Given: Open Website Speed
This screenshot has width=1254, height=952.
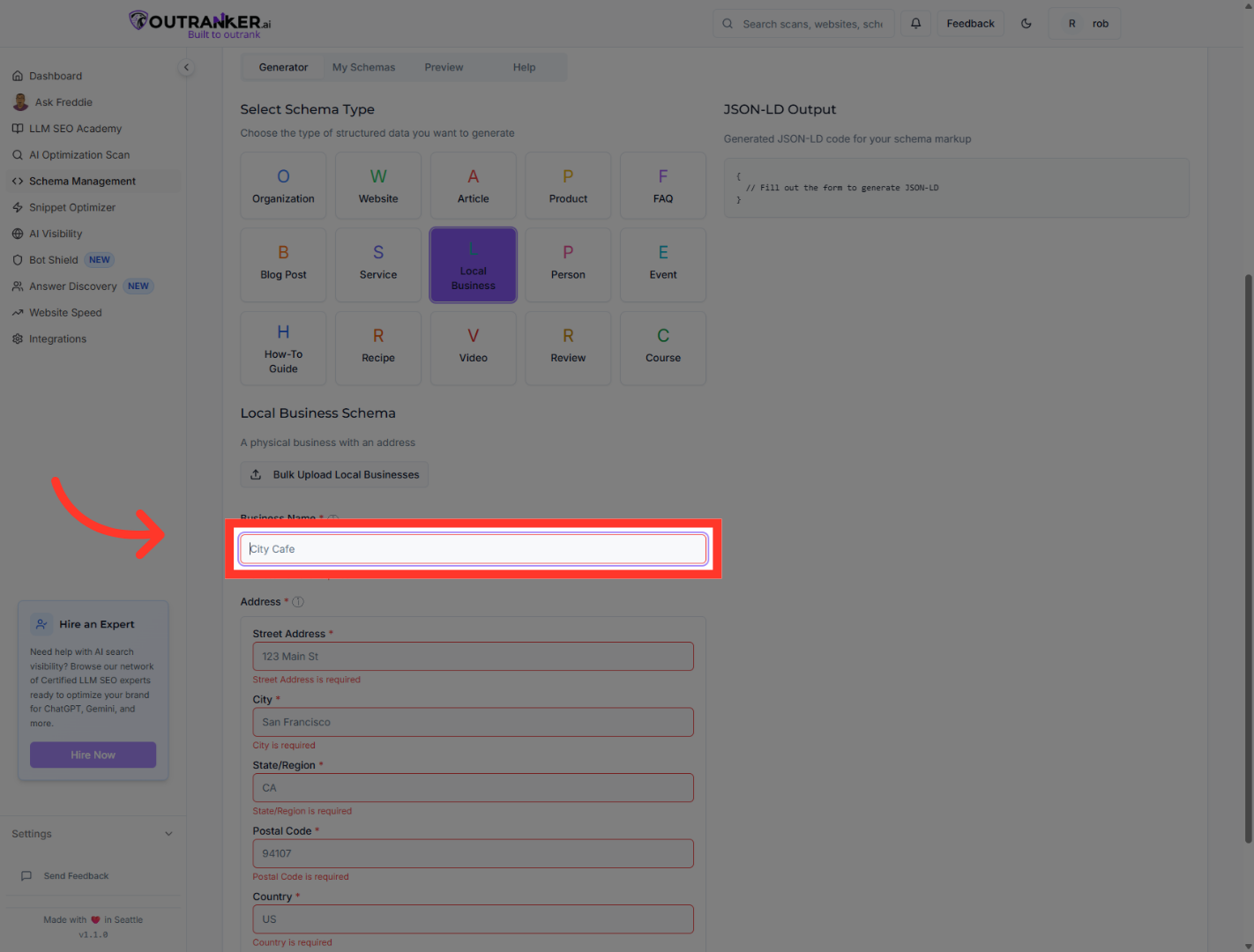Looking at the screenshot, I should pyautogui.click(x=64, y=312).
